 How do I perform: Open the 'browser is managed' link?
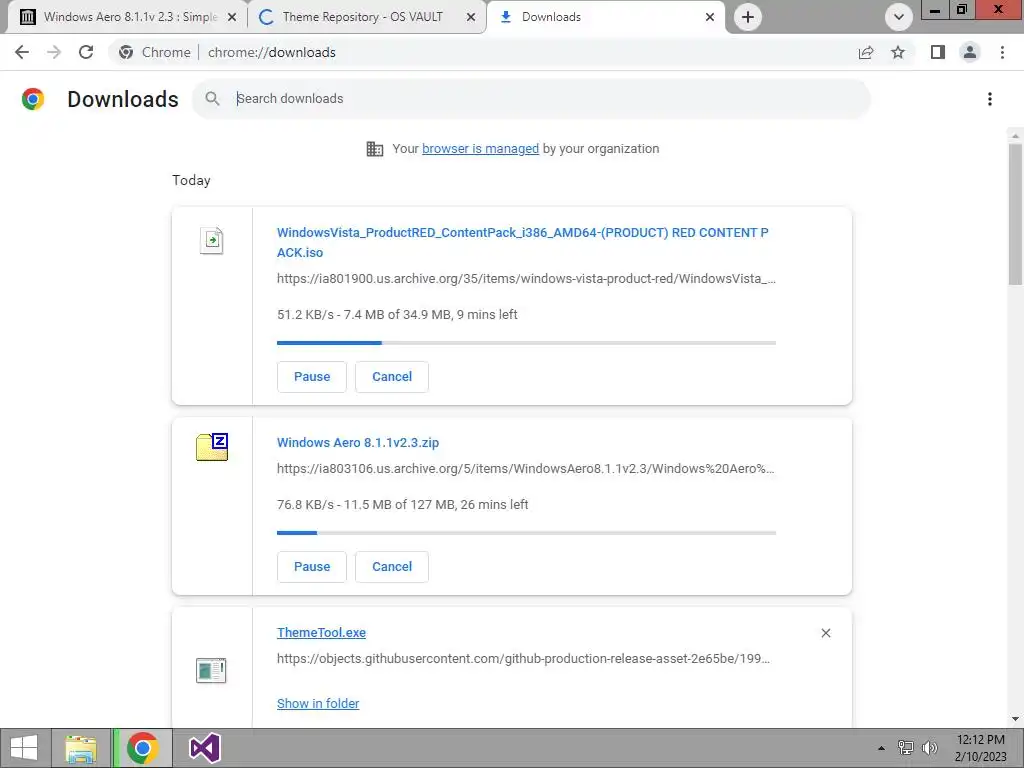480,149
